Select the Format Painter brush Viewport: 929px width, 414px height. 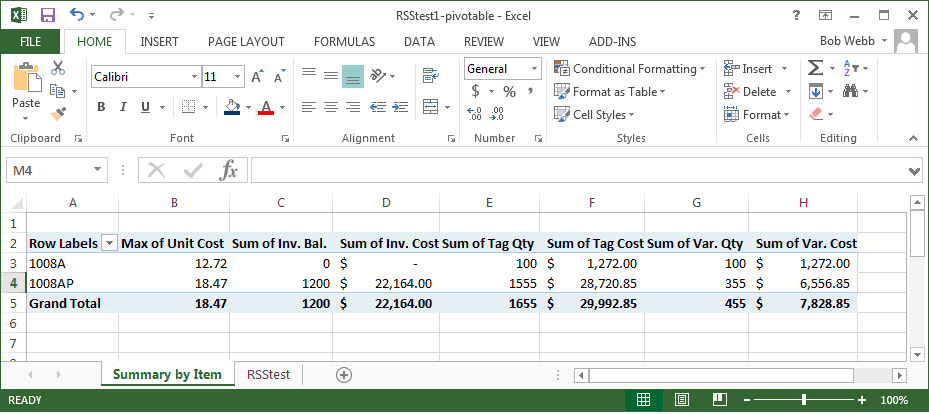(x=58, y=113)
